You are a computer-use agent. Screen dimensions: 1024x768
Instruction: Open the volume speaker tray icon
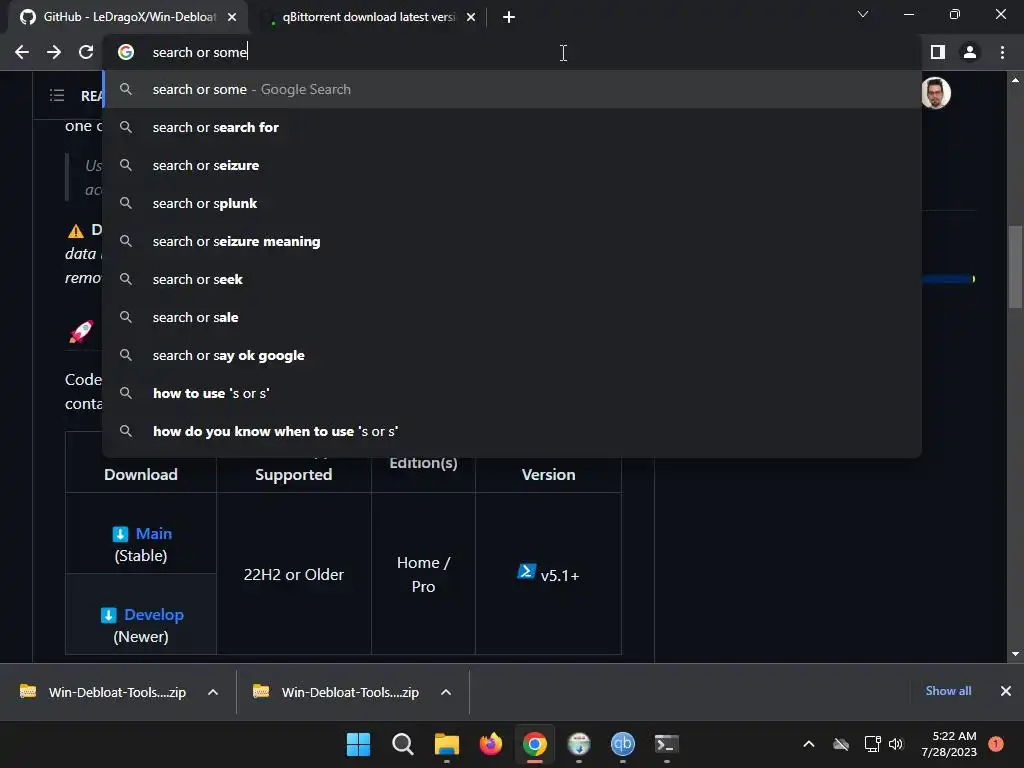896,744
